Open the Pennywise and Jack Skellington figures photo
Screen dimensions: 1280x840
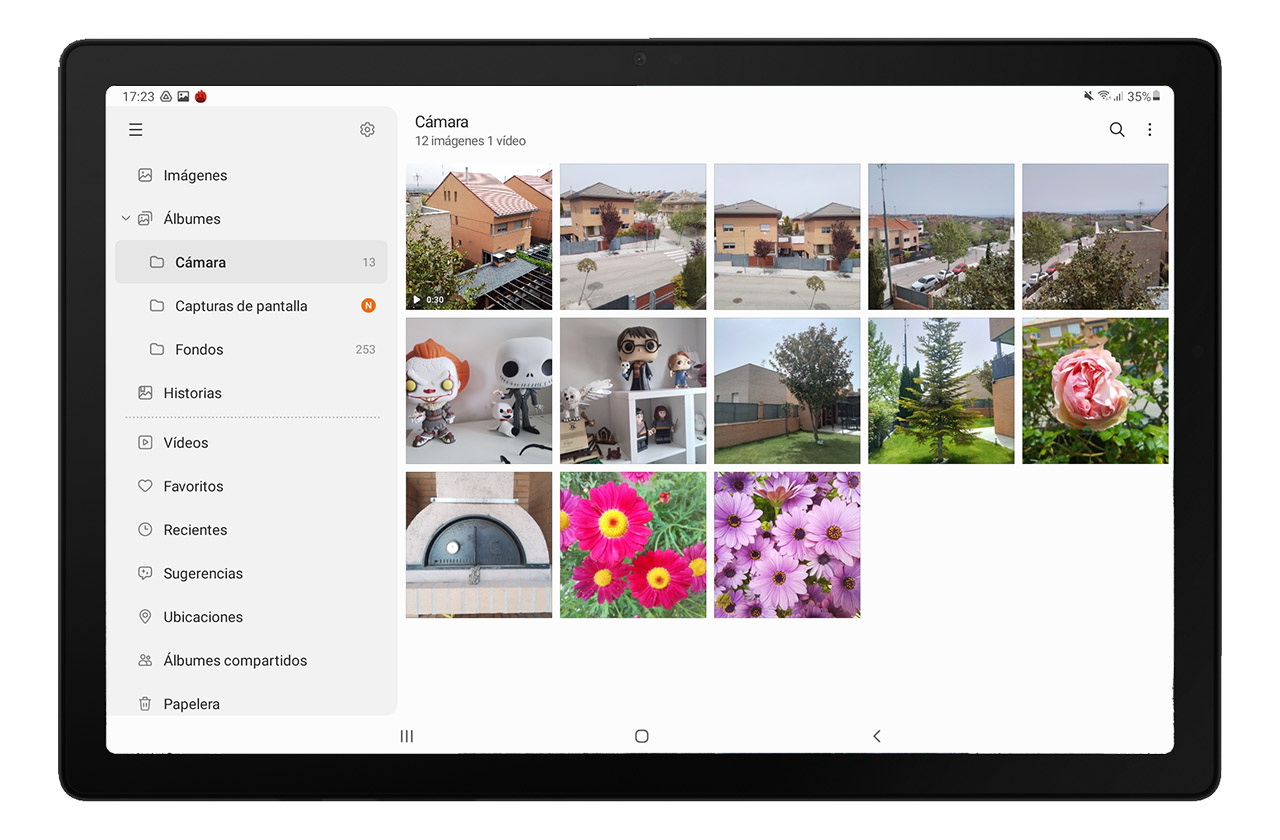[x=479, y=391]
